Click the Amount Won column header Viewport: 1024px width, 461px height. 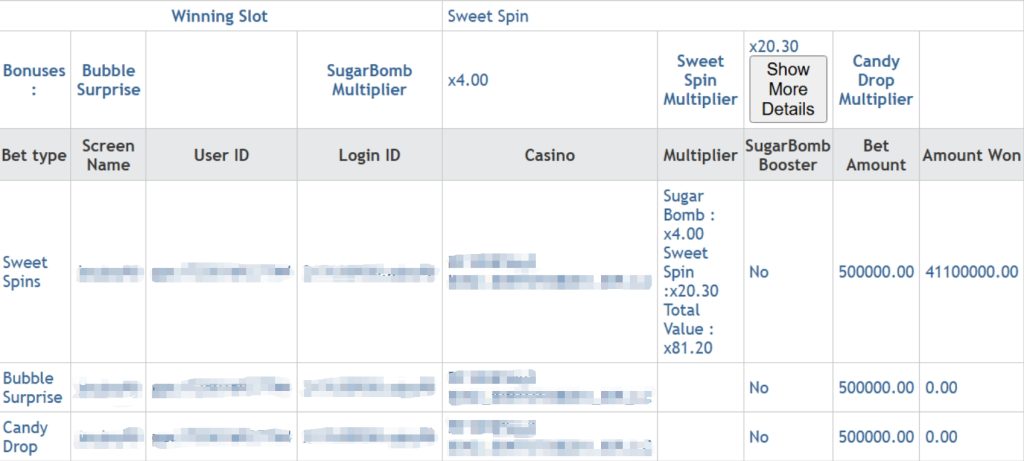[x=971, y=155]
